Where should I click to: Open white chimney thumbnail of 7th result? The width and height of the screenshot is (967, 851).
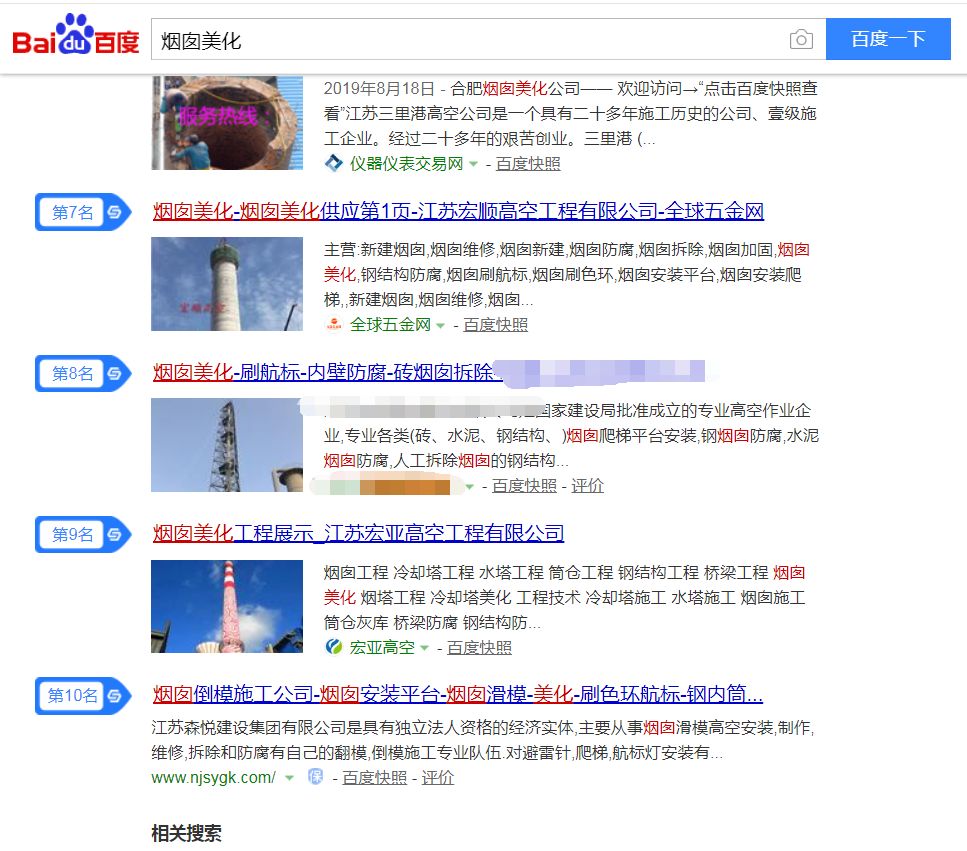[227, 284]
